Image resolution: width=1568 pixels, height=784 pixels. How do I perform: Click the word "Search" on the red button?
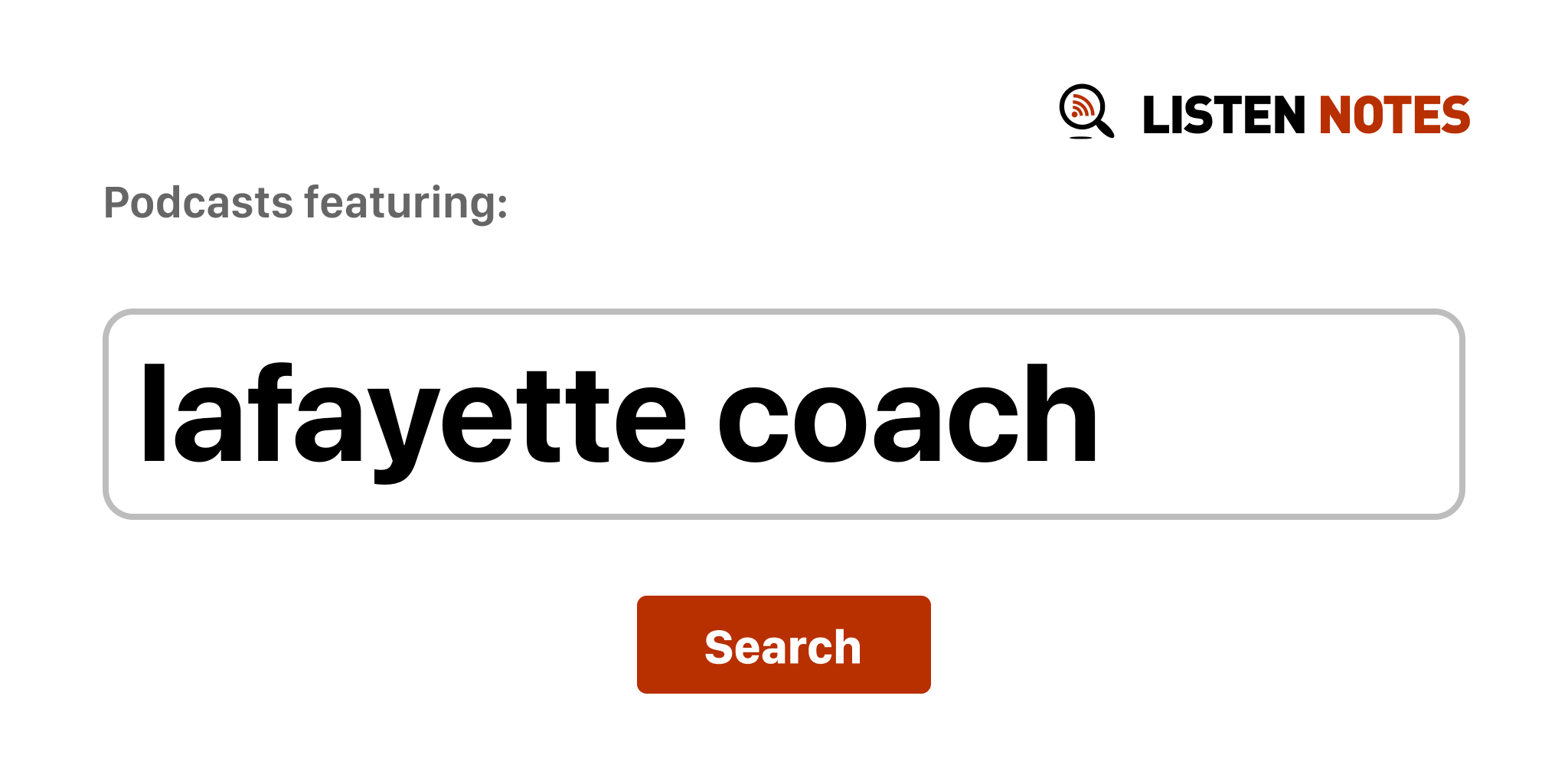coord(782,647)
